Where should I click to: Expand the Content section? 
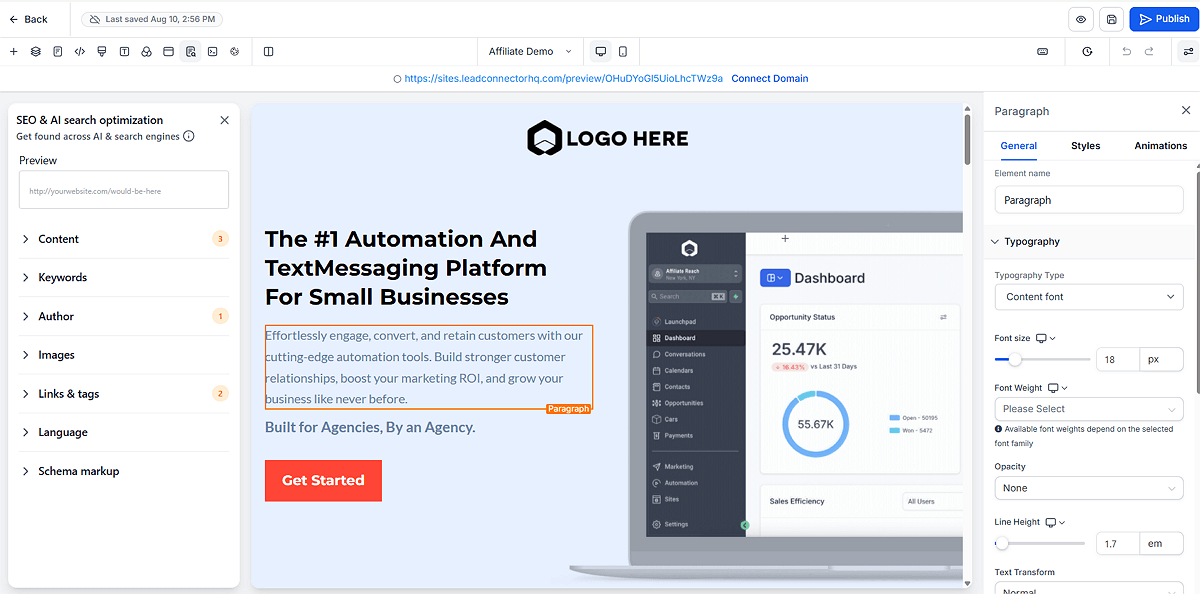pyautogui.click(x=124, y=239)
